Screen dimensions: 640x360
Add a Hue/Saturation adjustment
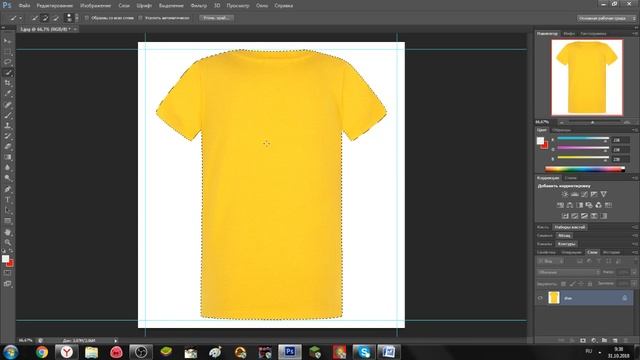[560, 205]
